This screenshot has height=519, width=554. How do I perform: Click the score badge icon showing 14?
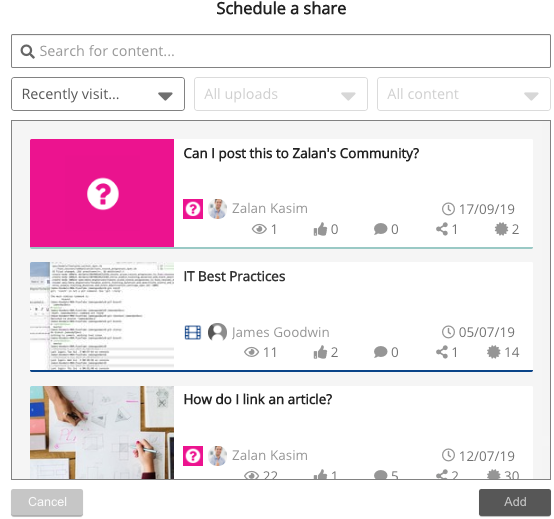pos(494,352)
